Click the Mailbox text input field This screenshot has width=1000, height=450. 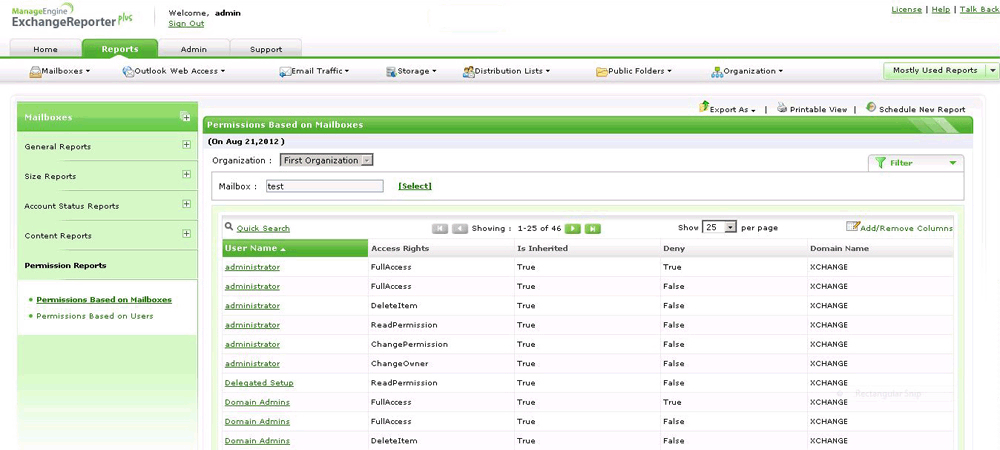tap(324, 186)
